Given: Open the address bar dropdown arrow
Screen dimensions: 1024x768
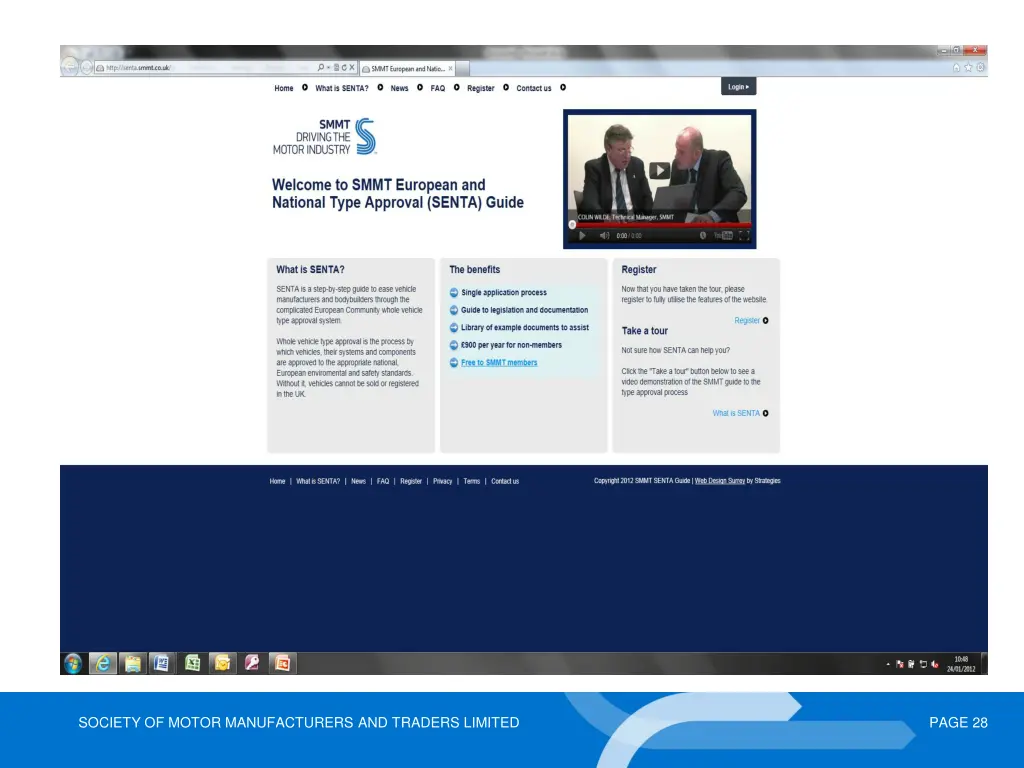Looking at the screenshot, I should pyautogui.click(x=328, y=67).
